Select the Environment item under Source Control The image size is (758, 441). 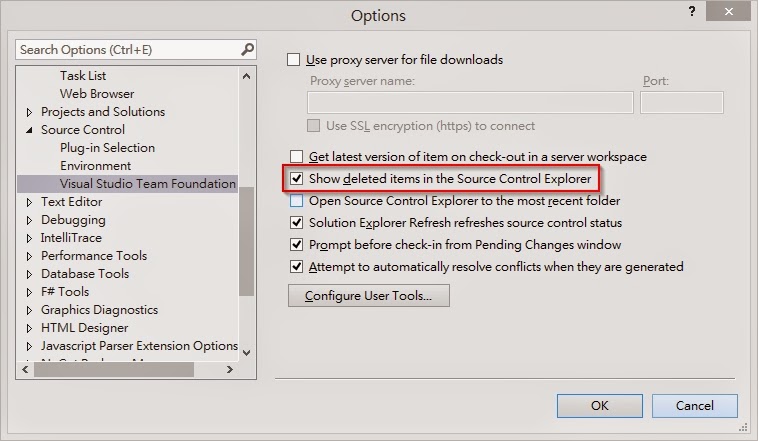[95, 166]
